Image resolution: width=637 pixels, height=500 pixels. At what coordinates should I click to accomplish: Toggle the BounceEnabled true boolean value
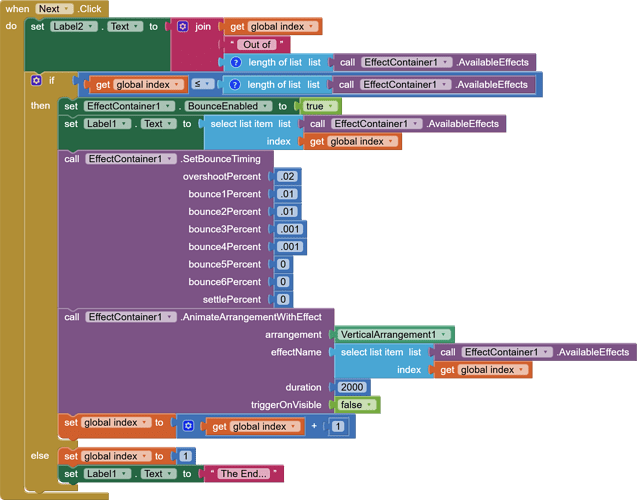(321, 106)
